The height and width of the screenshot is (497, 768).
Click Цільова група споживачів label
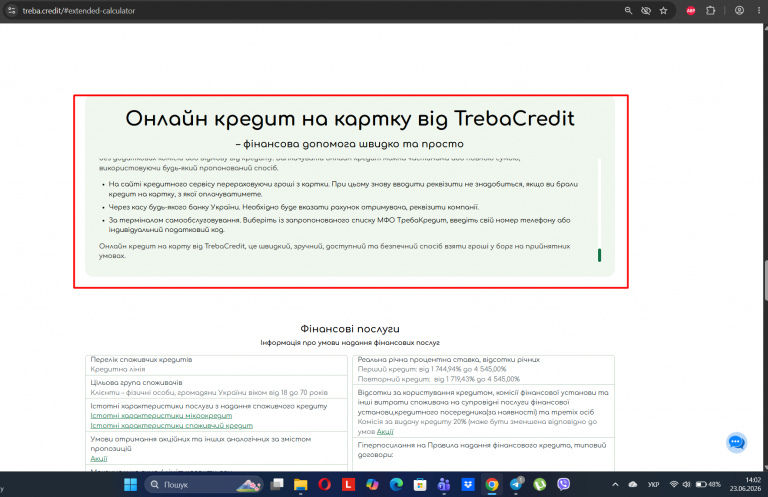[x=136, y=382]
